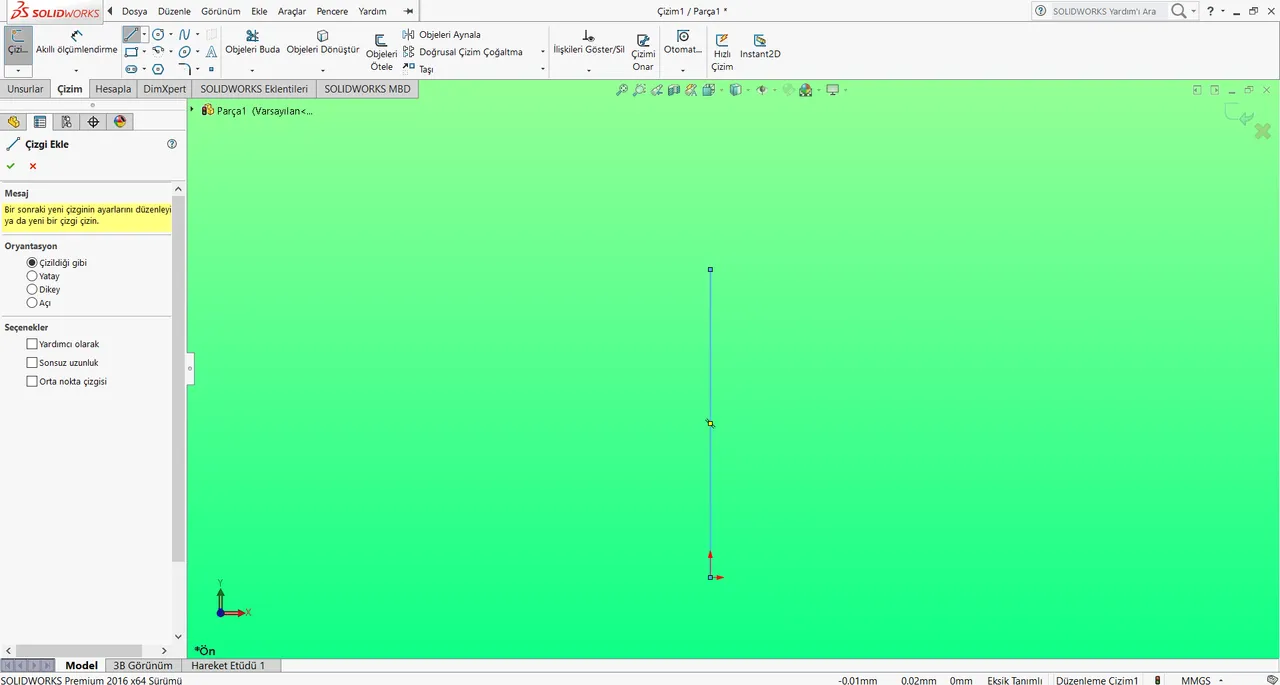
Task: Click the Objeleri Buda trim tool
Action: [252, 42]
